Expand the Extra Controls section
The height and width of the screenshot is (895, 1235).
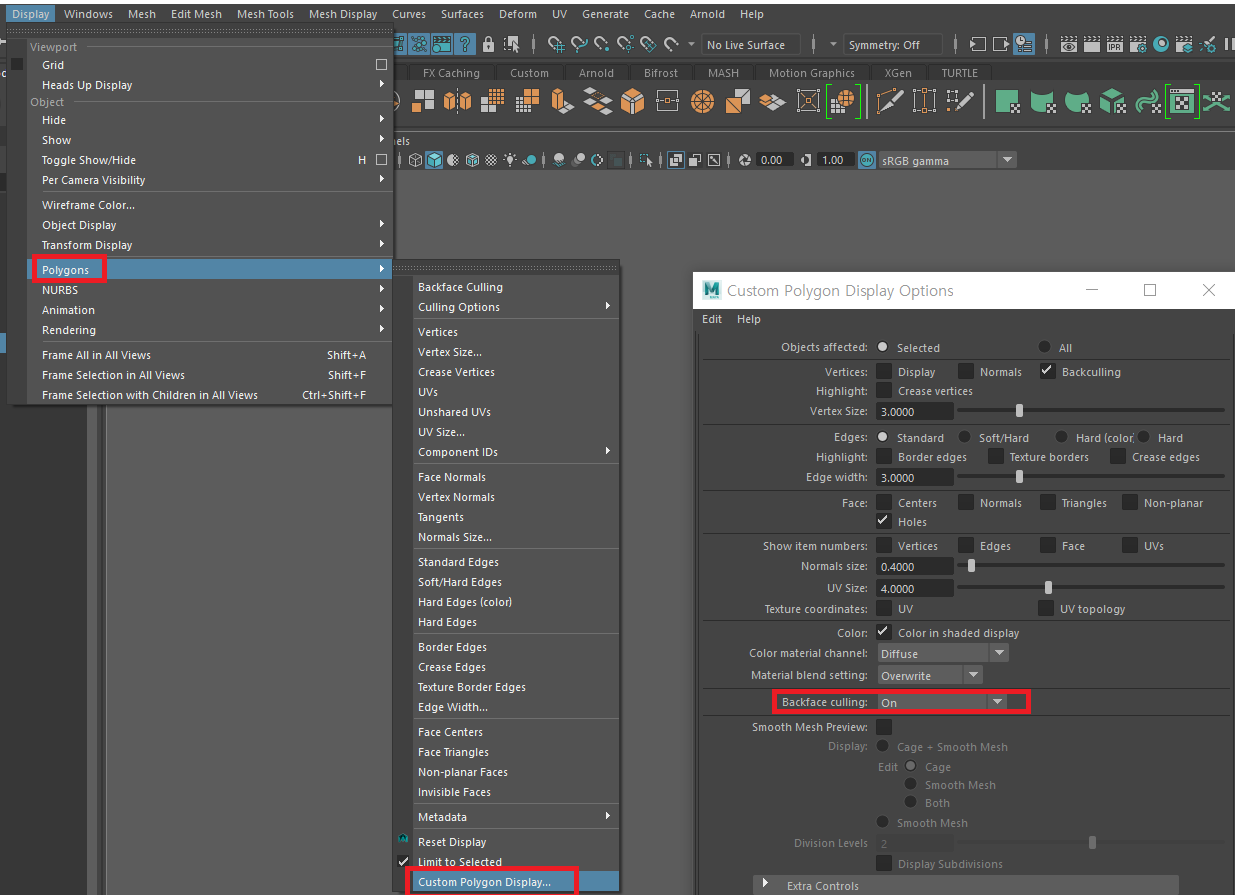pyautogui.click(x=766, y=885)
